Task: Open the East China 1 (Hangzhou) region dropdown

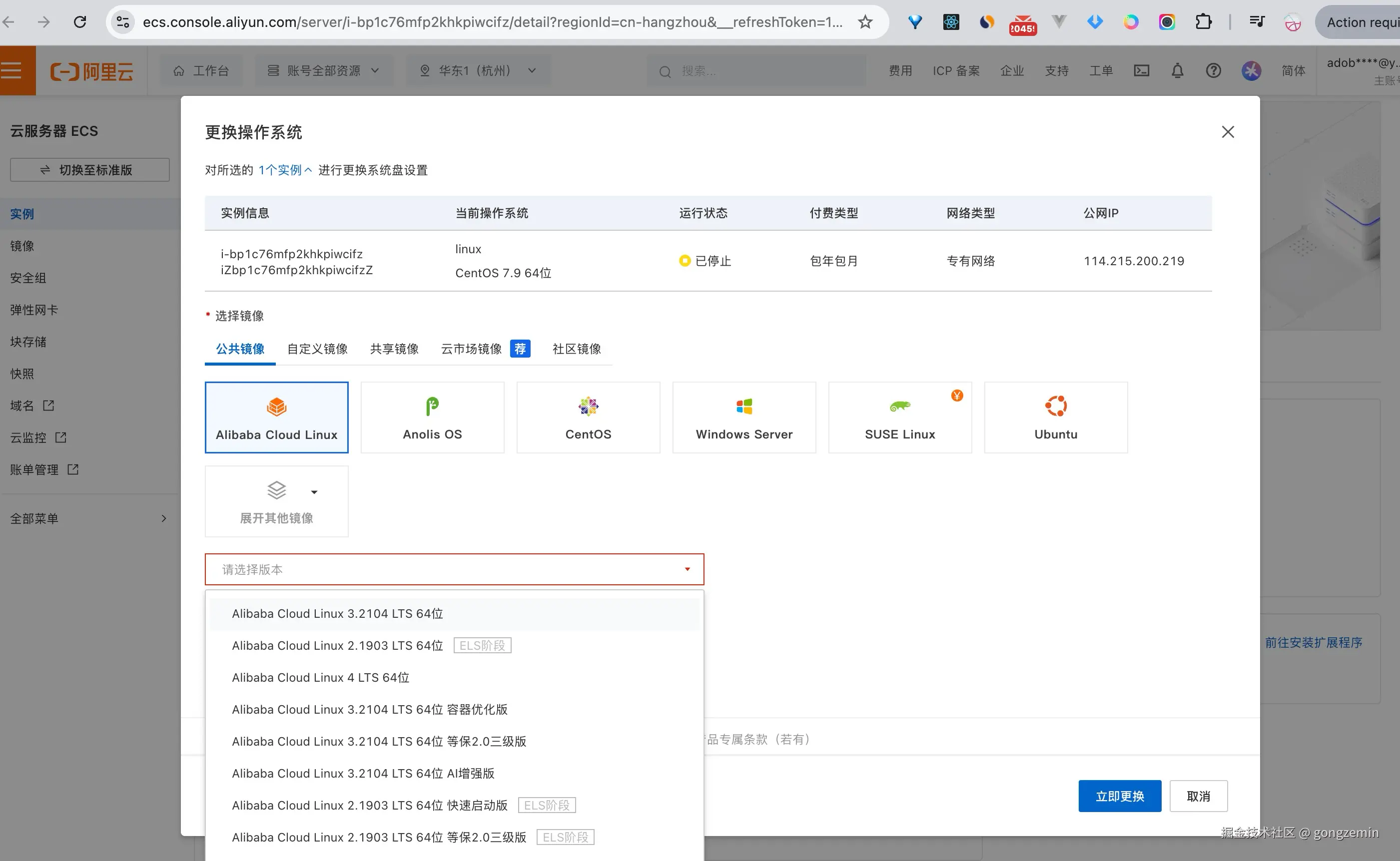Action: [x=479, y=70]
